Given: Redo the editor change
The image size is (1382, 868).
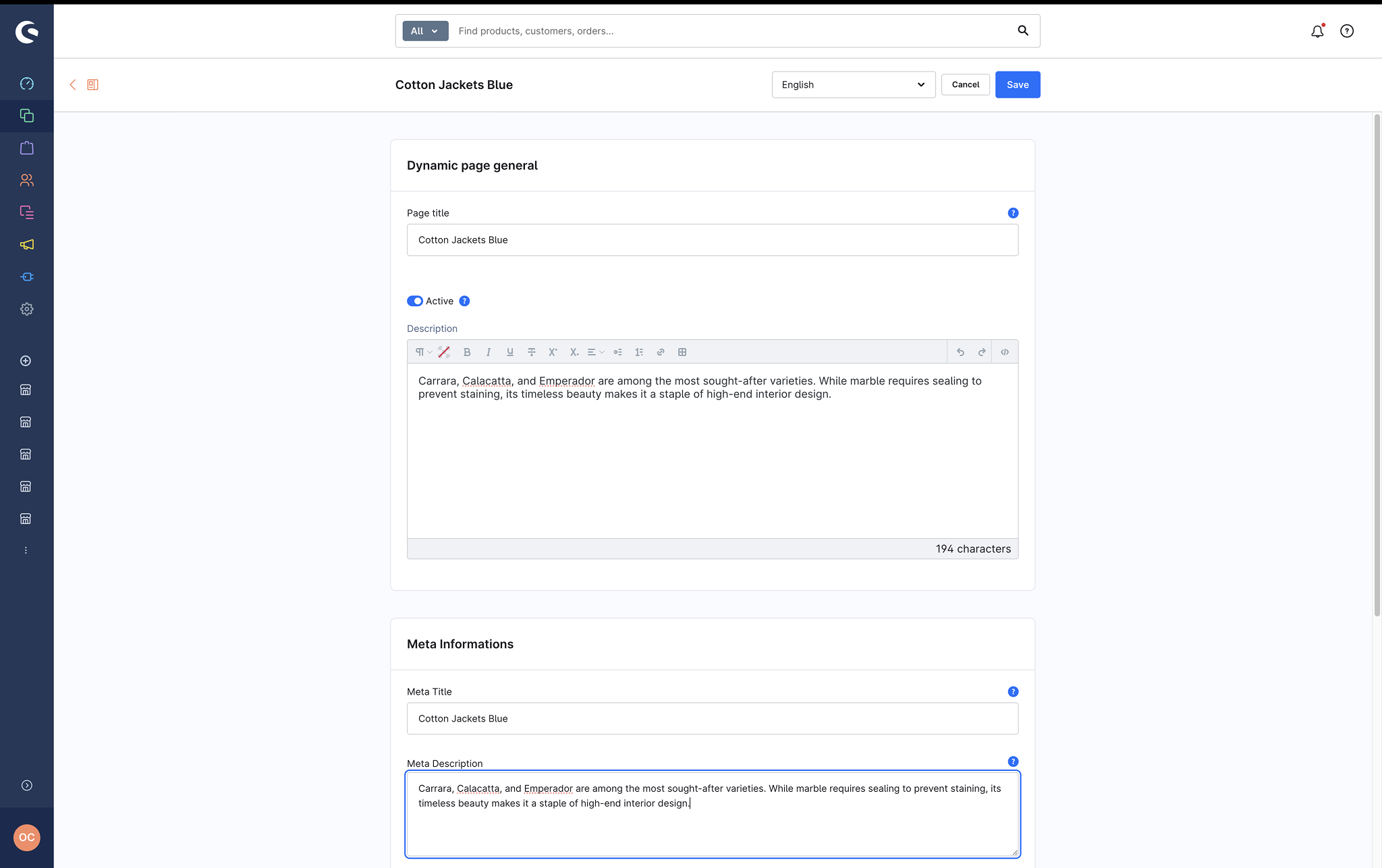Looking at the screenshot, I should 982,352.
